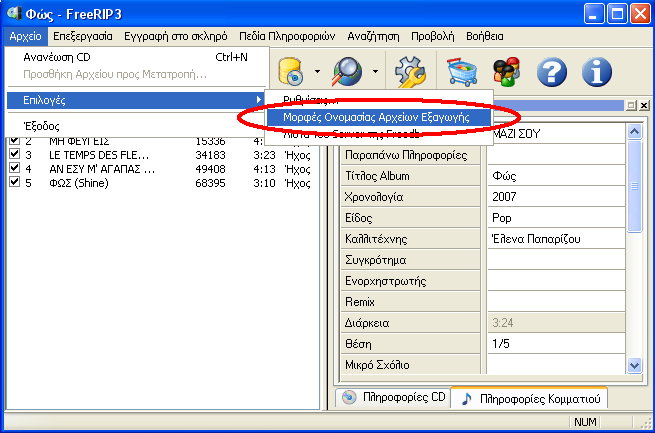Click the info panel float/maximize button
Screen dimensions: 655x433
[631, 105]
